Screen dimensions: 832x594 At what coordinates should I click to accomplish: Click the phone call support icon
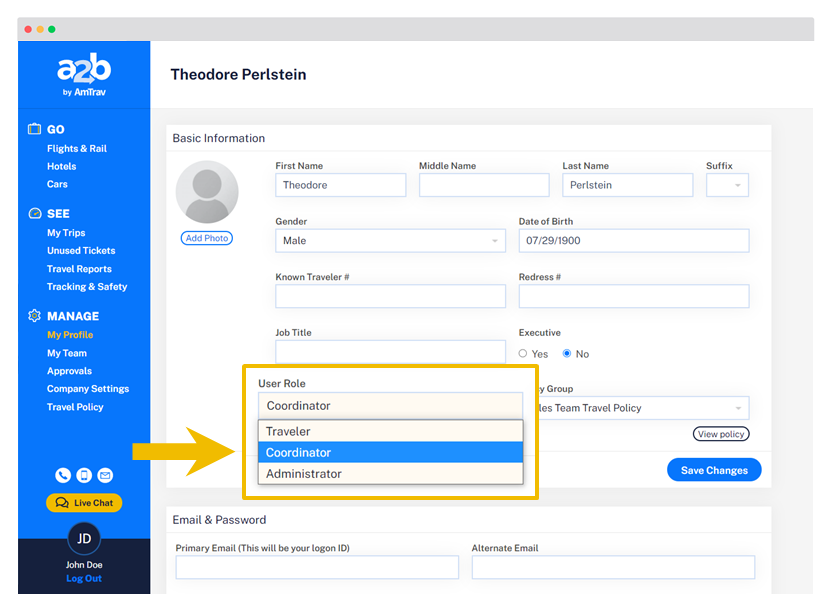(63, 476)
